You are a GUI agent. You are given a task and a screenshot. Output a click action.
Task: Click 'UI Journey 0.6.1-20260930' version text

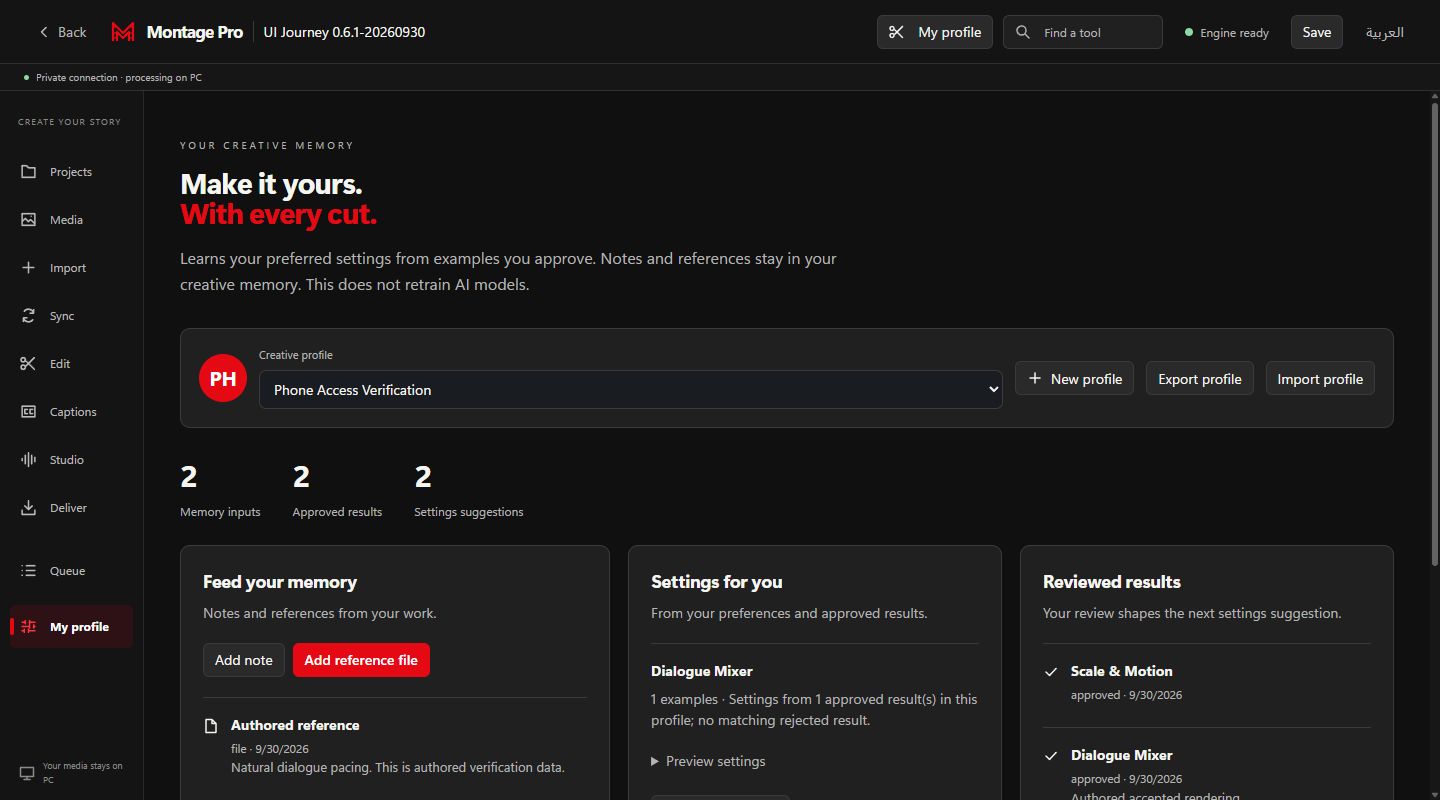[344, 32]
